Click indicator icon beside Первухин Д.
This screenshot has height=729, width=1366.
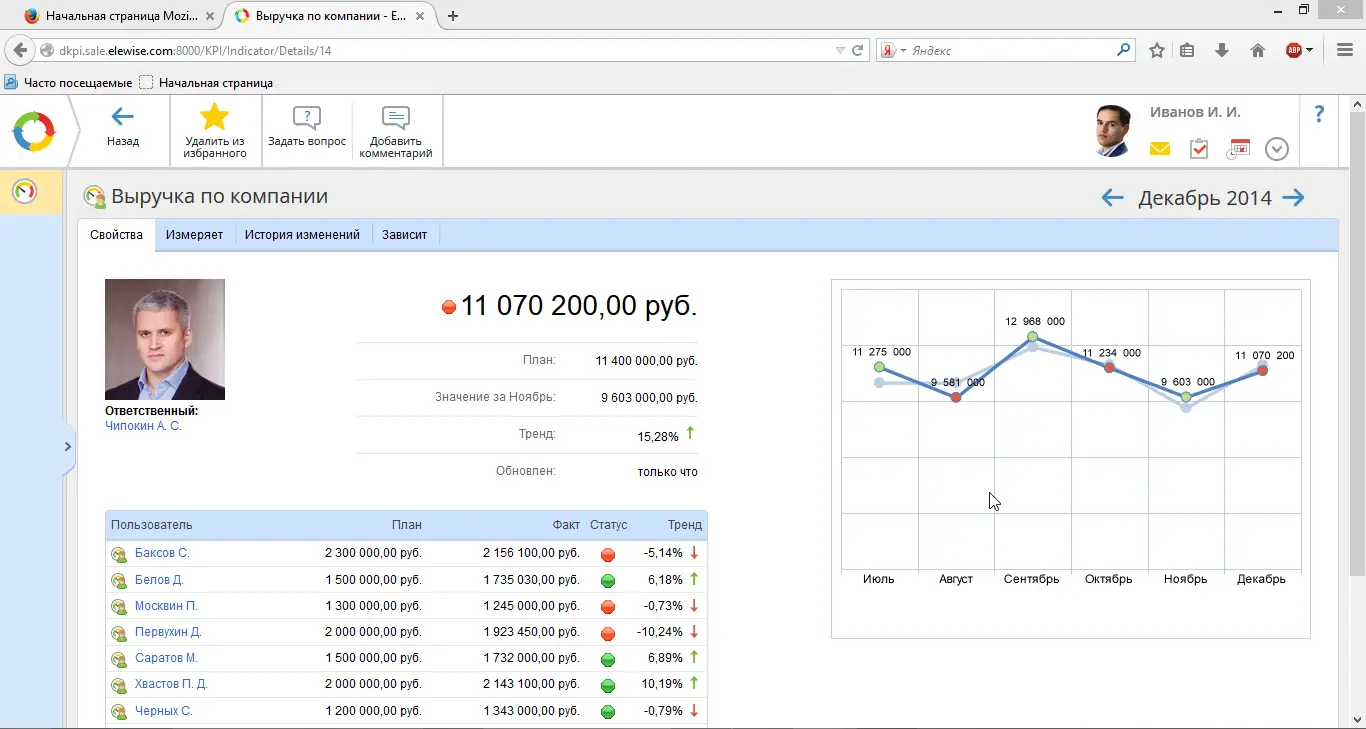coord(119,633)
